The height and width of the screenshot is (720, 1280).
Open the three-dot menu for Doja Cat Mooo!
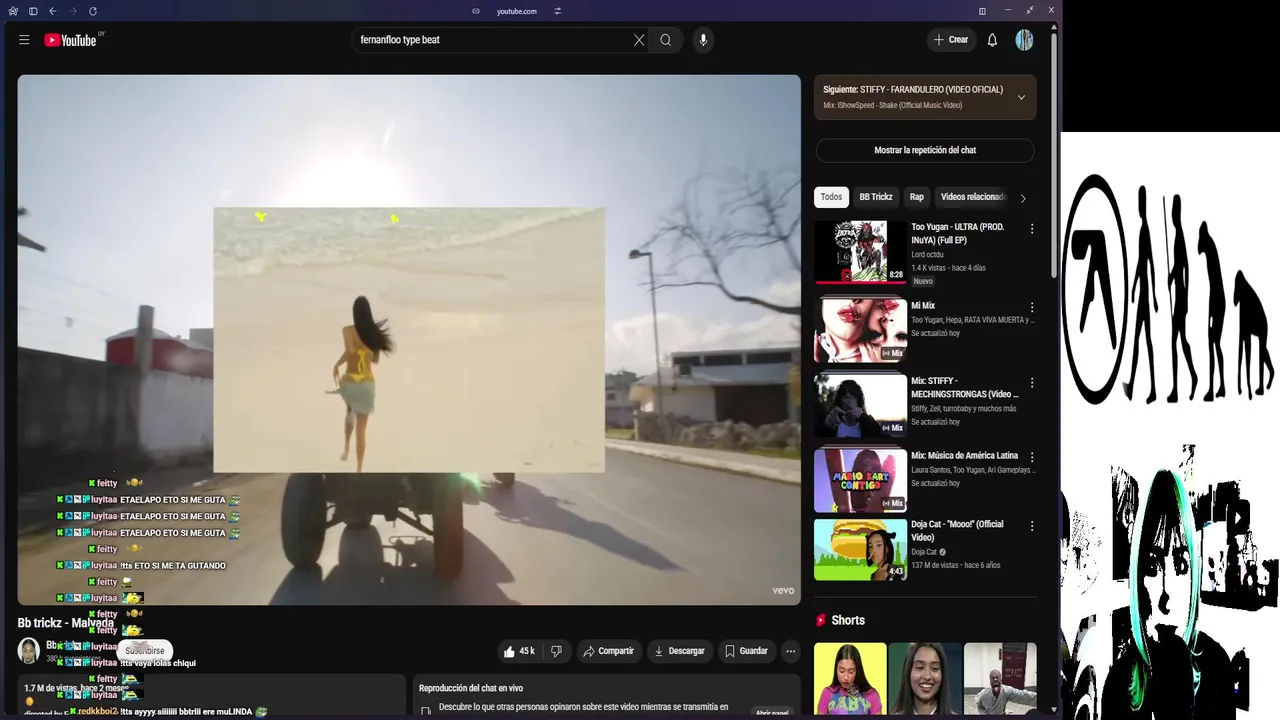1032,526
